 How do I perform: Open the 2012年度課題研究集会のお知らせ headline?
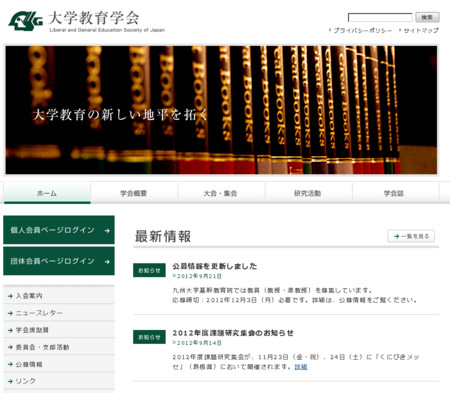pyautogui.click(x=233, y=333)
